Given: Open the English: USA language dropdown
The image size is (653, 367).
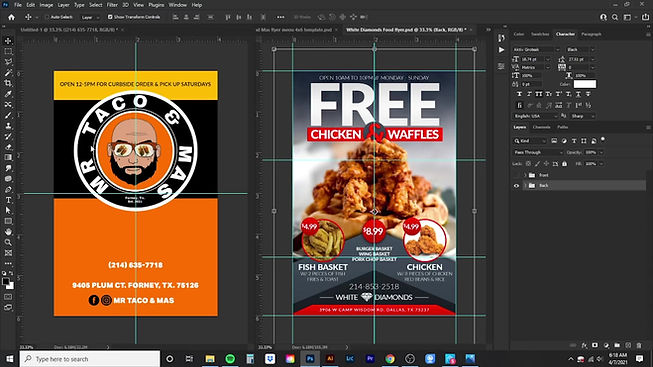Looking at the screenshot, I should [536, 116].
